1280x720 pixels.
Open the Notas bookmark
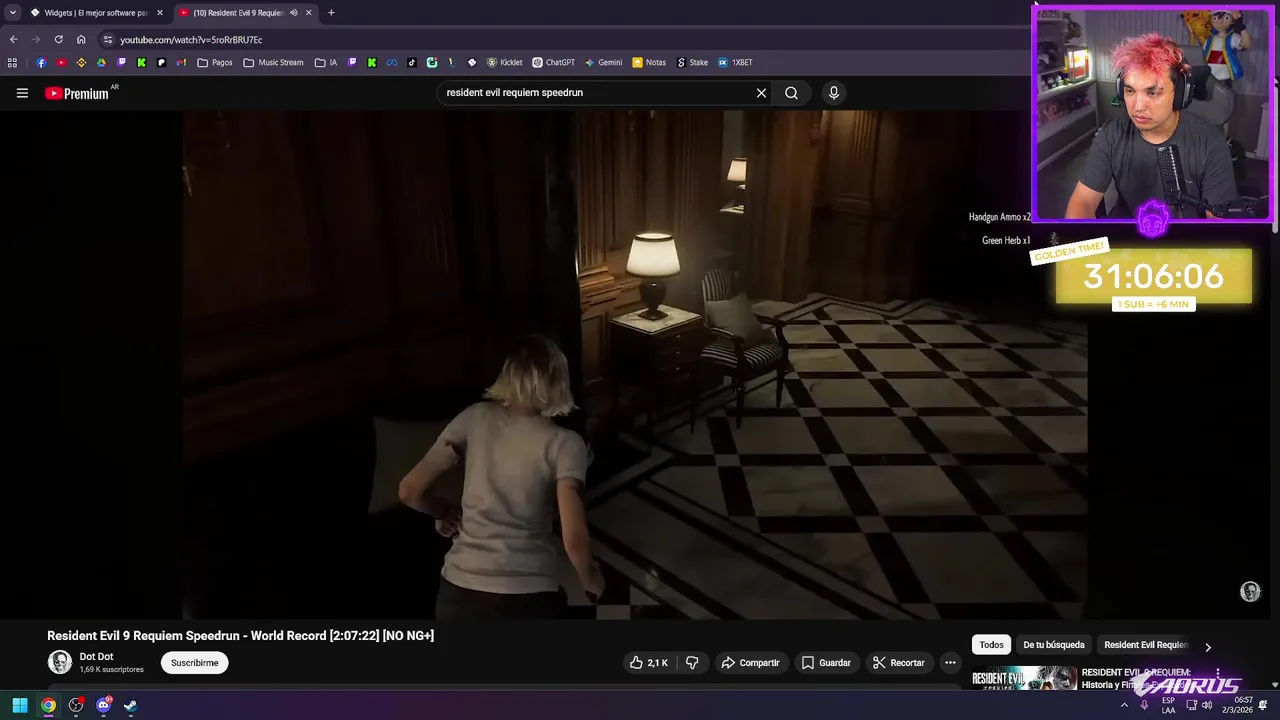(x=648, y=62)
